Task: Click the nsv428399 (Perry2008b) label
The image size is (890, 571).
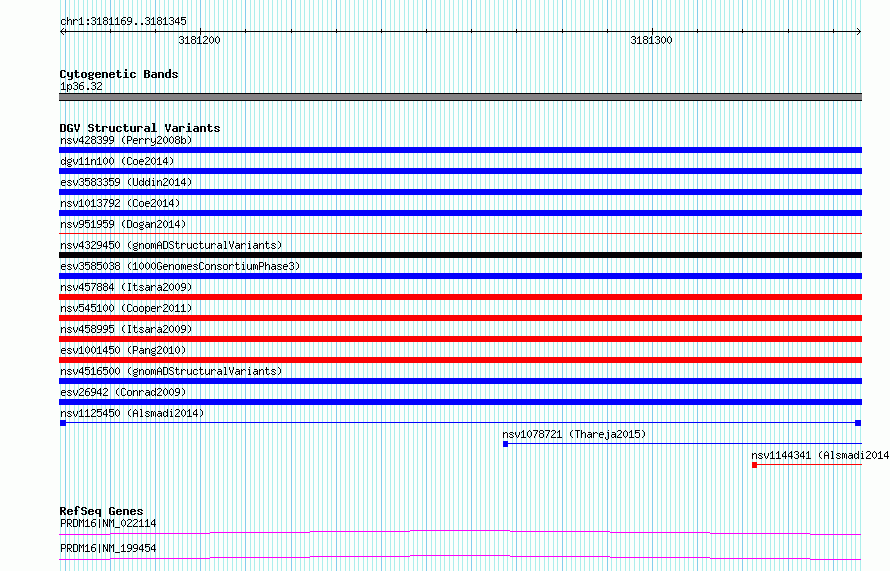Action: [126, 140]
